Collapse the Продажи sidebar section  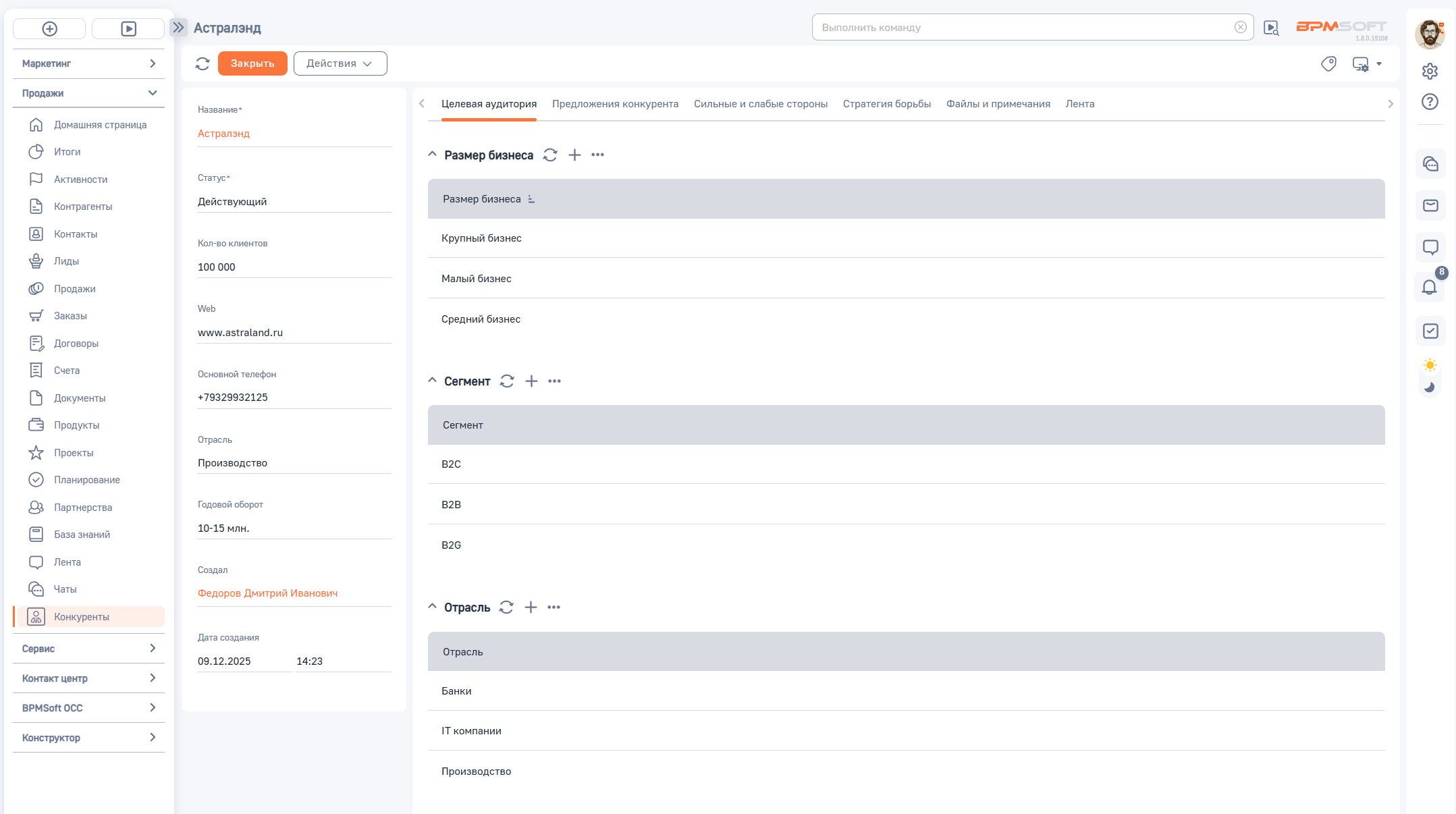153,93
